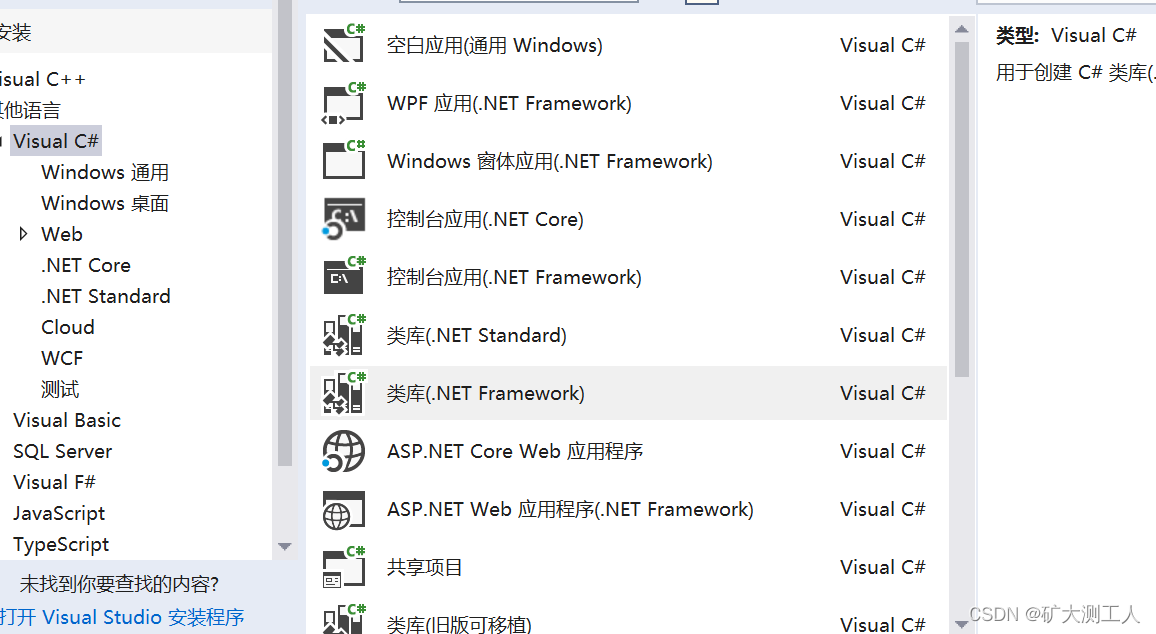Select Visual C# in the tree
The height and width of the screenshot is (634, 1156).
pos(55,141)
